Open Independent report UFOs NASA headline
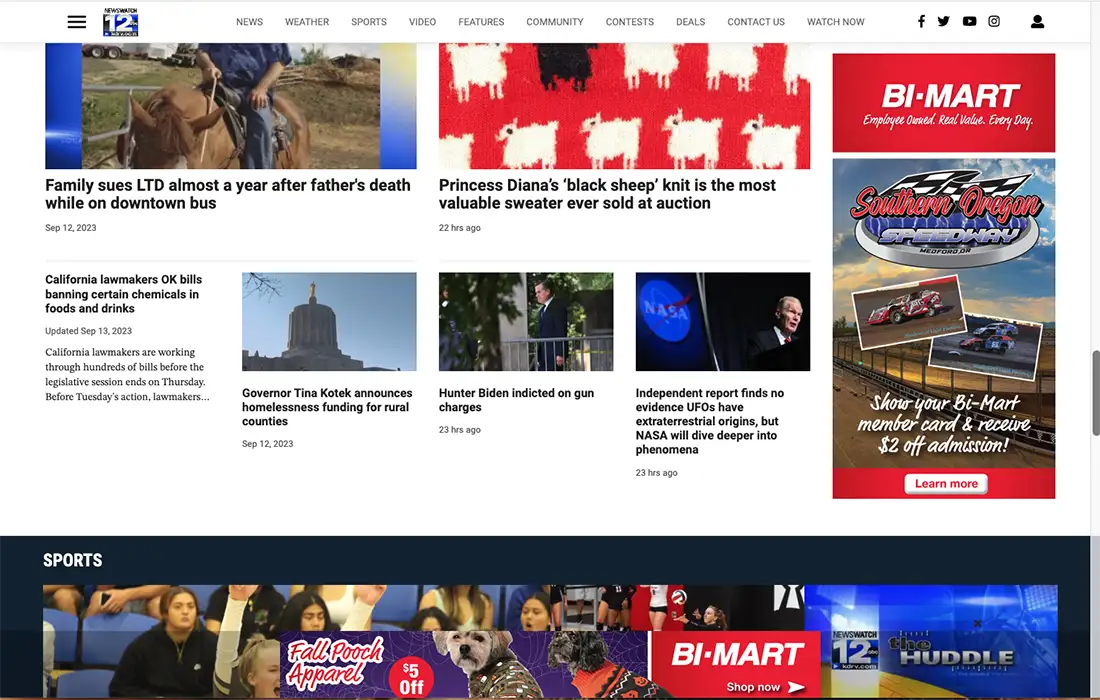Viewport: 1100px width, 700px height. [710, 421]
